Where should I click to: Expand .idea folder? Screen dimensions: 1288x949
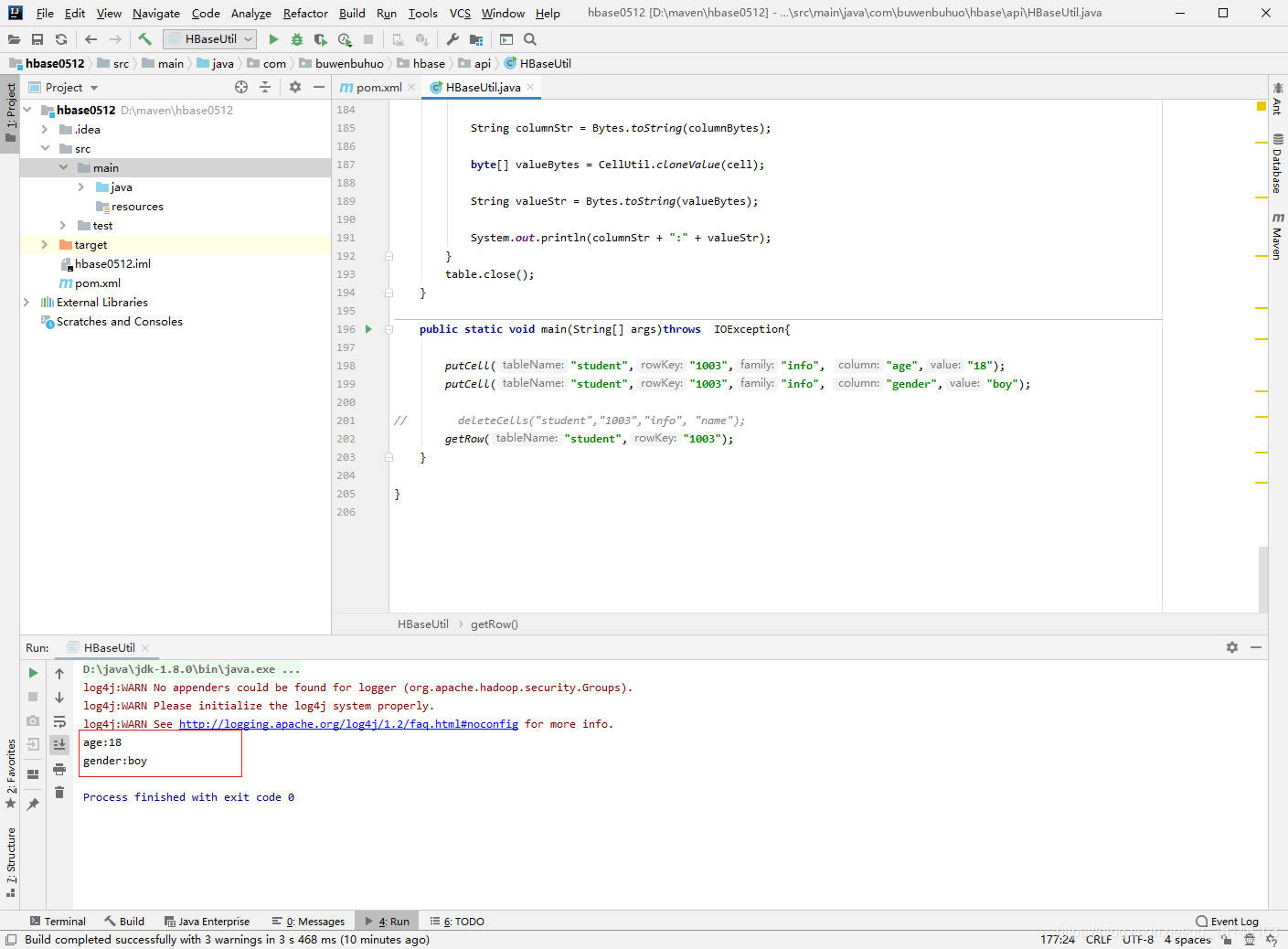tap(45, 130)
